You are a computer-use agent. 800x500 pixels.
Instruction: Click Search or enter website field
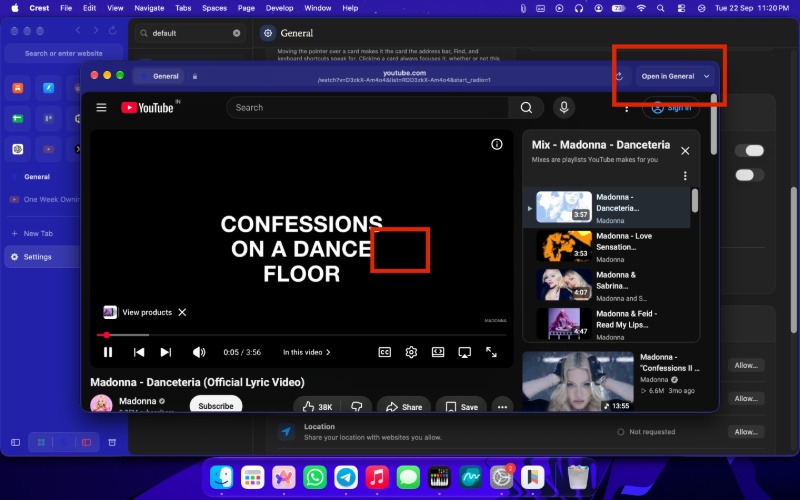pyautogui.click(x=64, y=53)
